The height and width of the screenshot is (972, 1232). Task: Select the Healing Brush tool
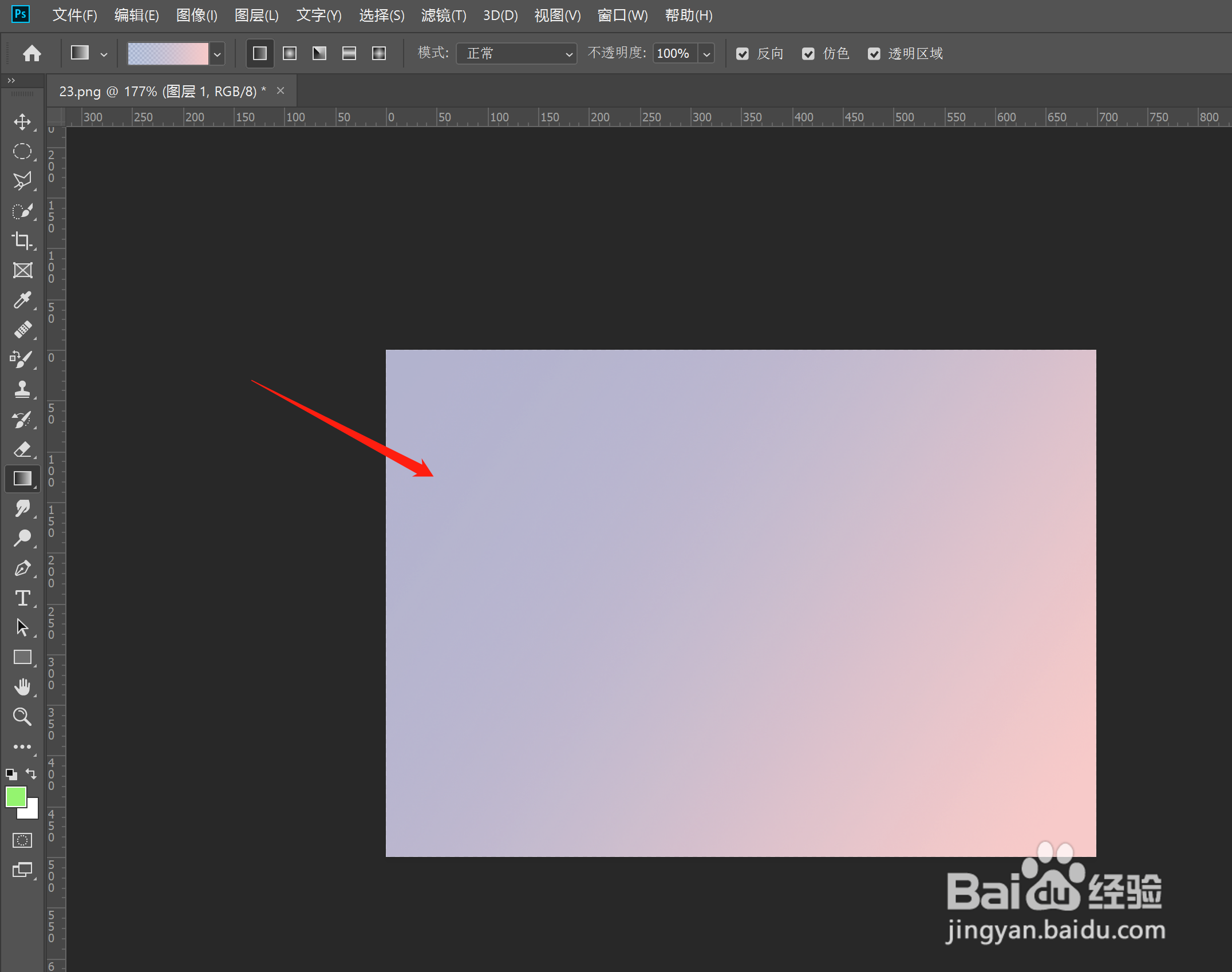coord(22,330)
